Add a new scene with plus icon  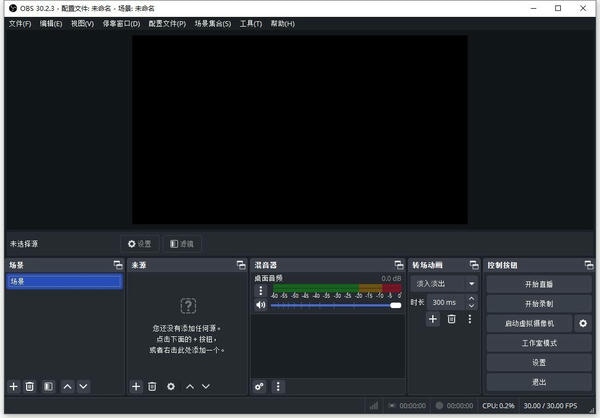pyautogui.click(x=13, y=386)
